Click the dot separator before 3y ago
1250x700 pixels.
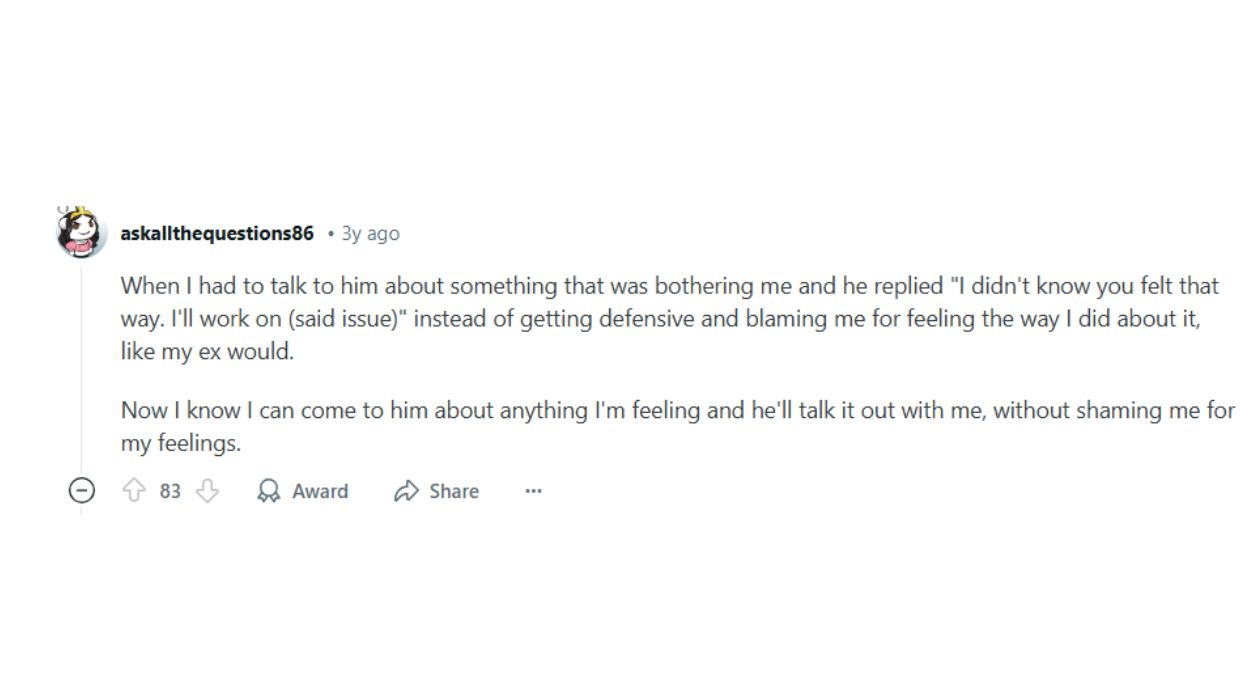coord(330,234)
